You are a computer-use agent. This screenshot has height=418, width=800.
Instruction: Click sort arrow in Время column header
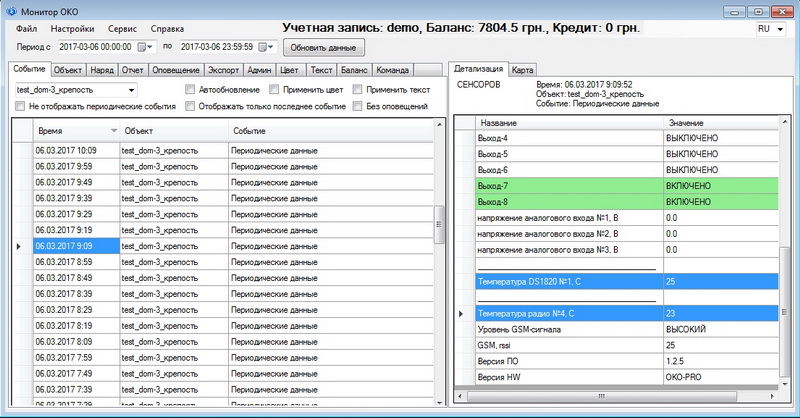[114, 131]
